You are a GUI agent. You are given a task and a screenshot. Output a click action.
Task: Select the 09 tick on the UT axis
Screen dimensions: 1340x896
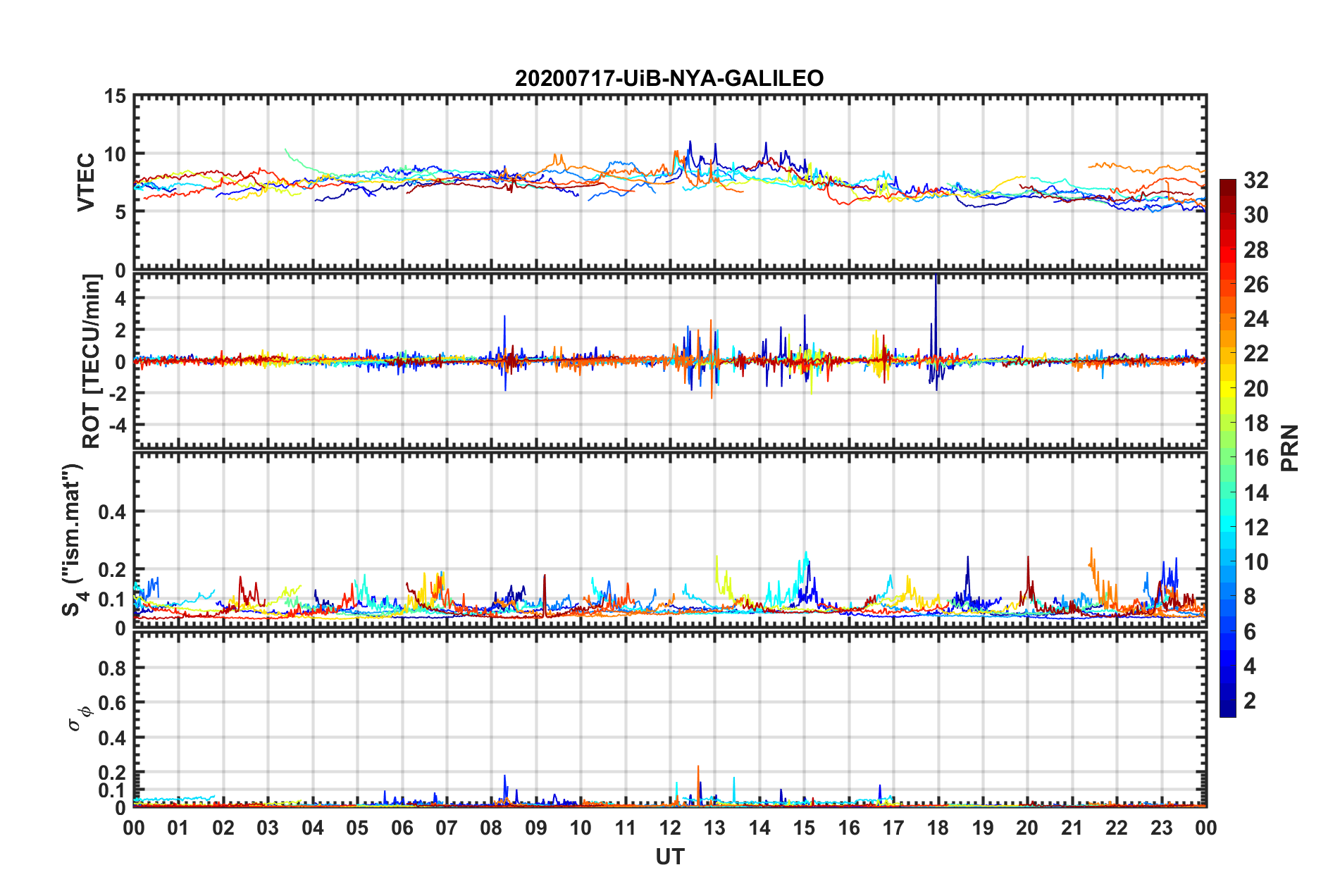pos(536,828)
